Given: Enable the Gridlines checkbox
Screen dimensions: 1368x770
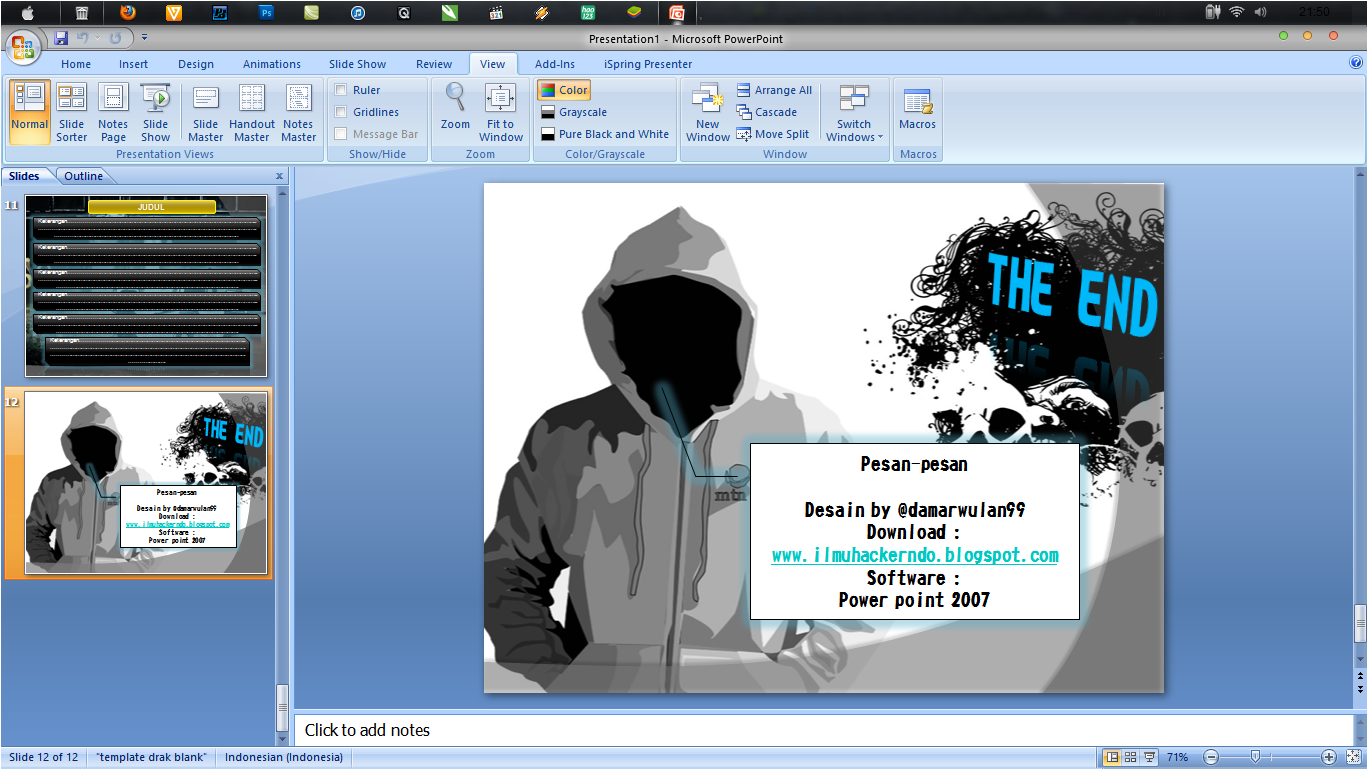Looking at the screenshot, I should coord(341,112).
